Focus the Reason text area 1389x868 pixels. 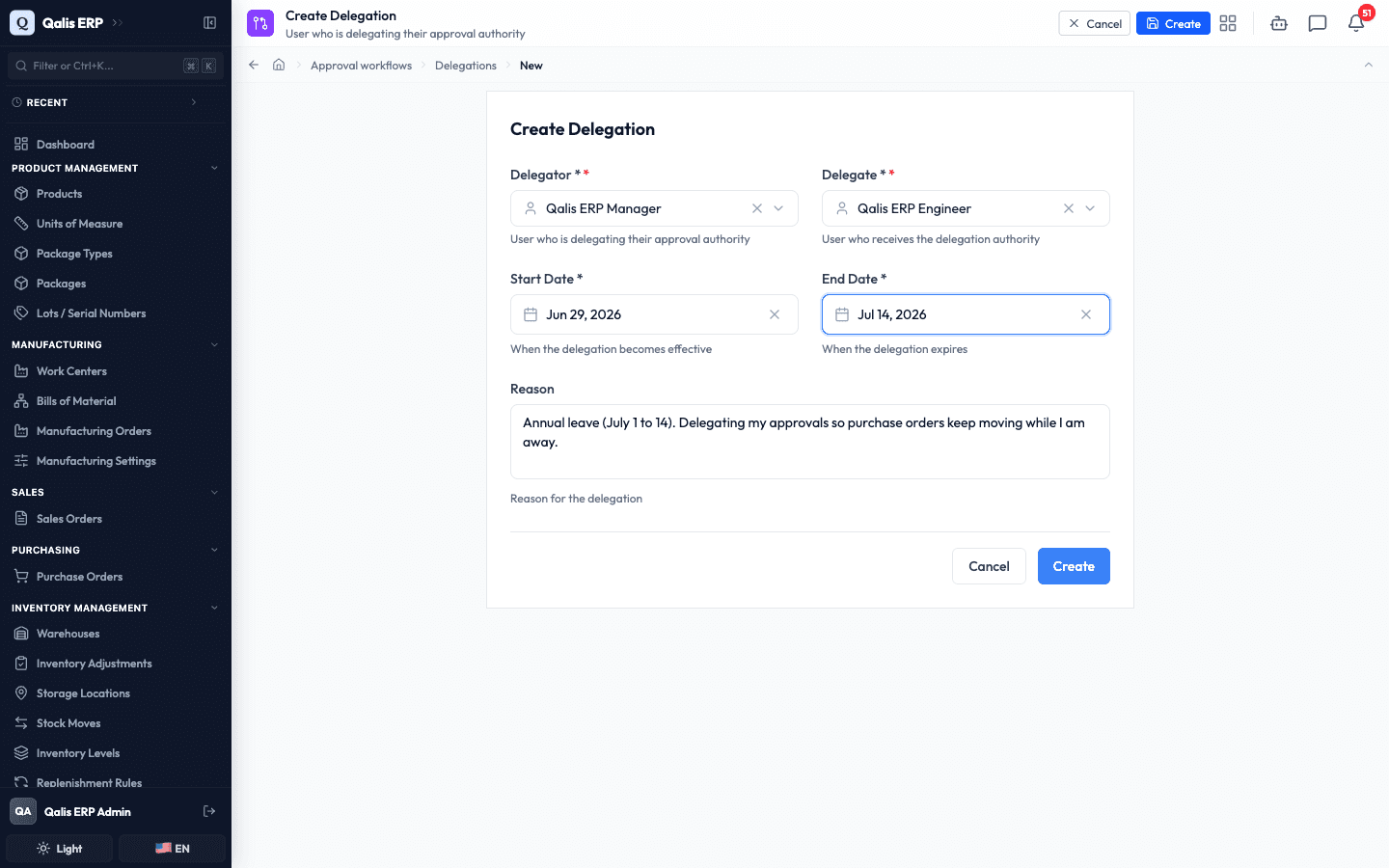click(x=810, y=442)
